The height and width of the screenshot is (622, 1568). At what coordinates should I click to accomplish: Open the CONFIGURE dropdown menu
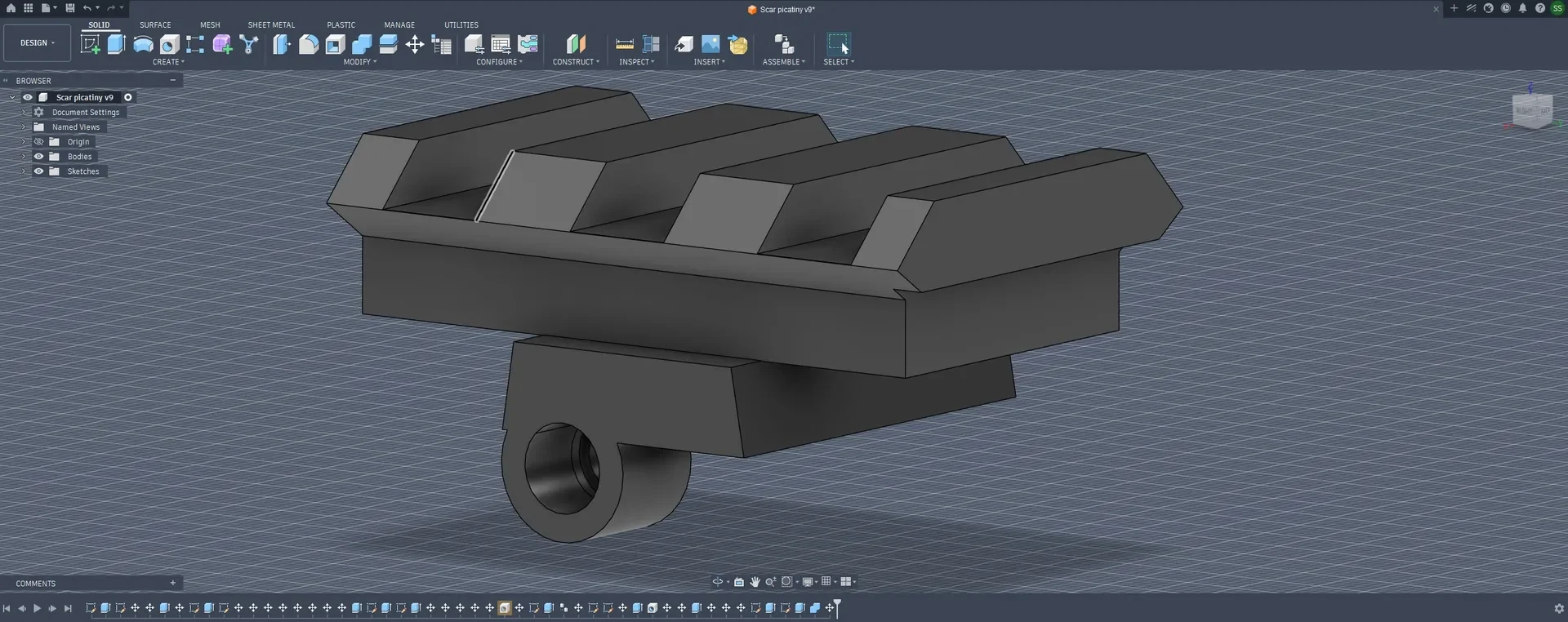click(500, 62)
